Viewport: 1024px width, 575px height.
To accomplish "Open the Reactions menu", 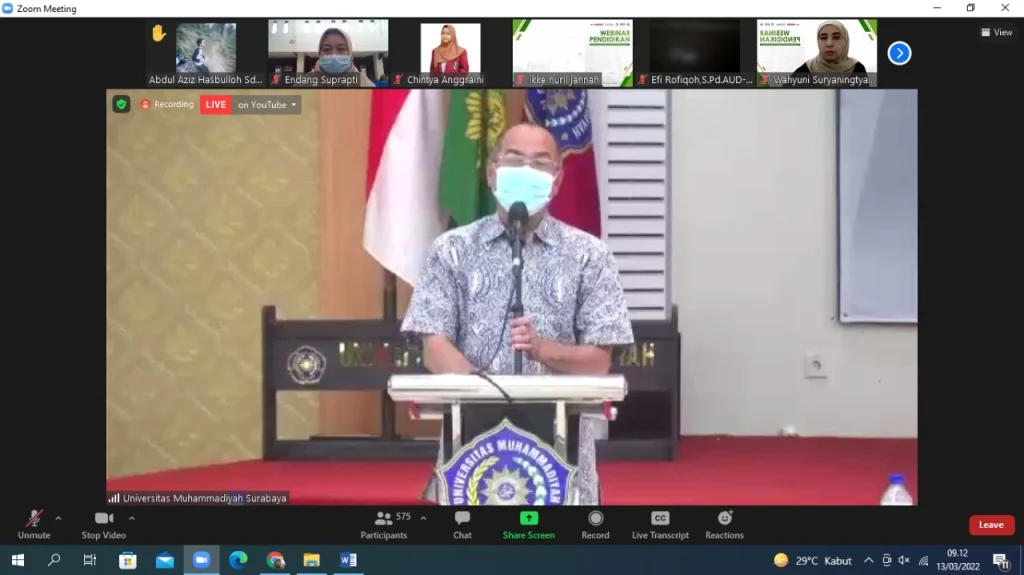I will click(x=724, y=525).
